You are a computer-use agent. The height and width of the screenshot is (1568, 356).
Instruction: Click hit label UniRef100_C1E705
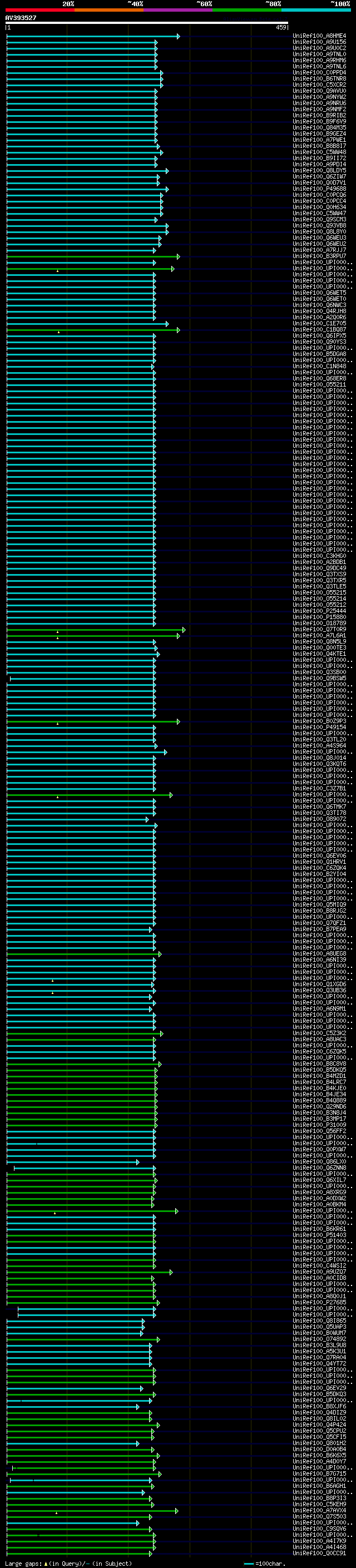coord(319,323)
